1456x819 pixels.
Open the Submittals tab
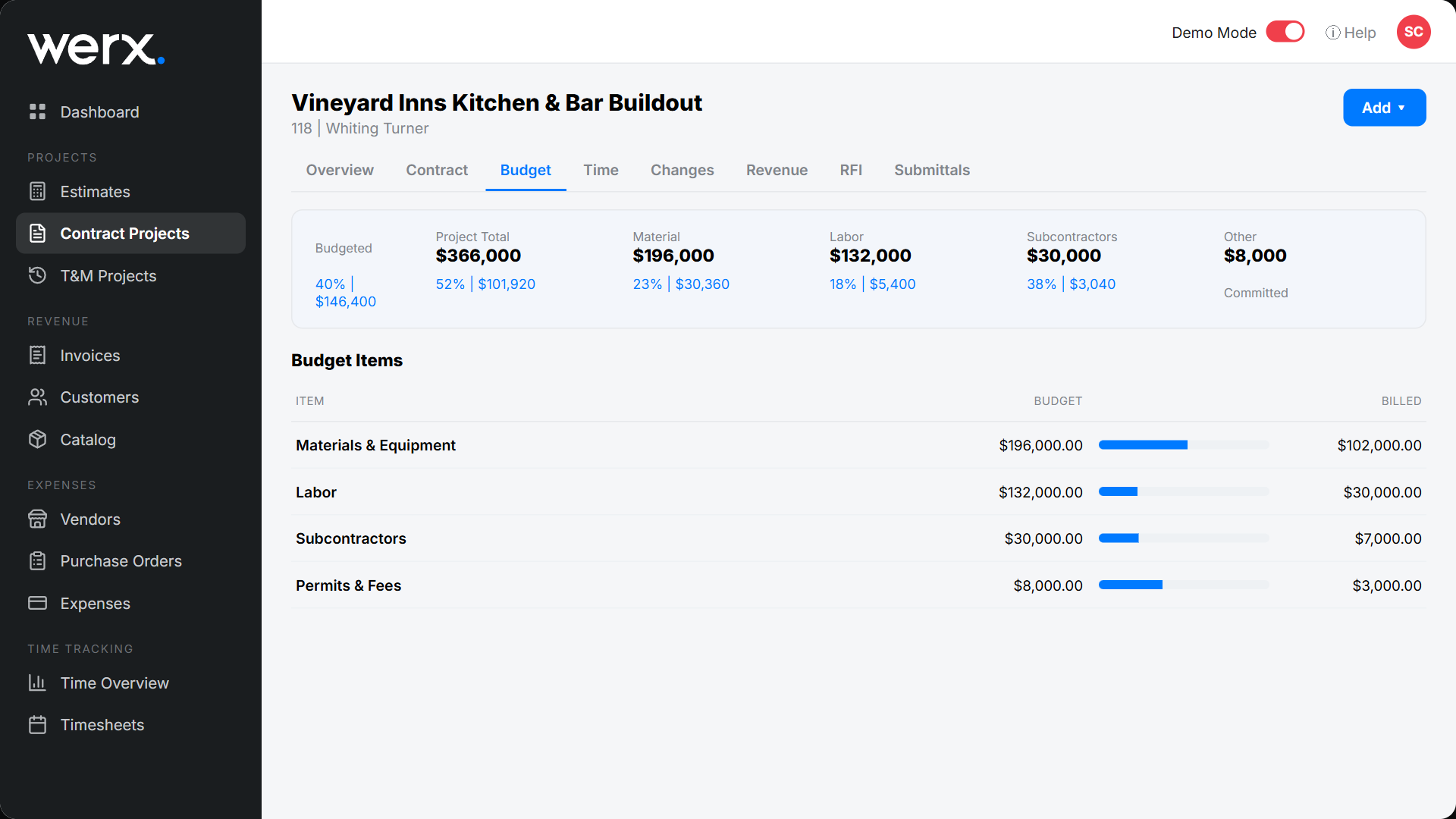(932, 171)
